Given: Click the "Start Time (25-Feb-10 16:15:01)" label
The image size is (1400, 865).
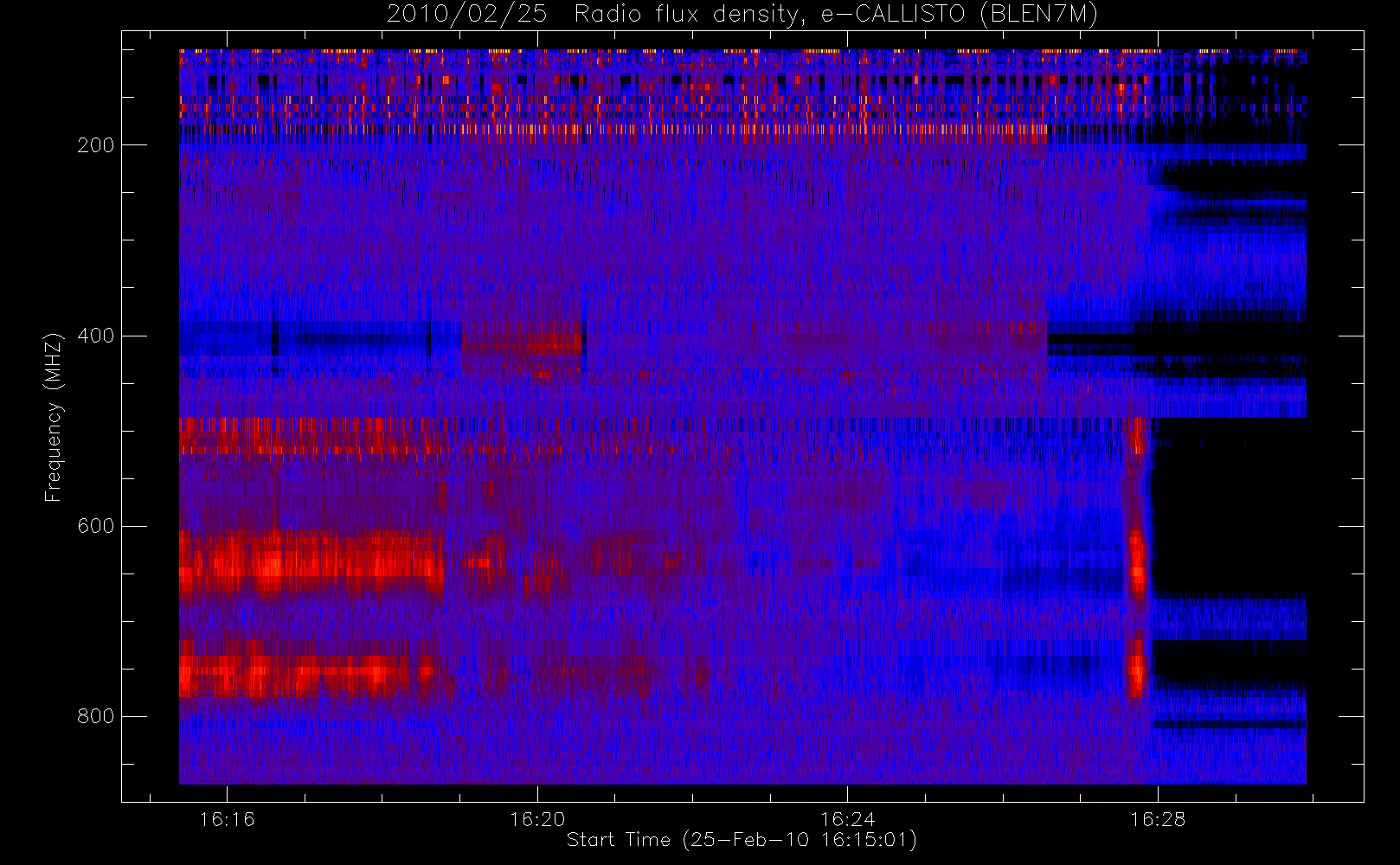Looking at the screenshot, I should (742, 840).
